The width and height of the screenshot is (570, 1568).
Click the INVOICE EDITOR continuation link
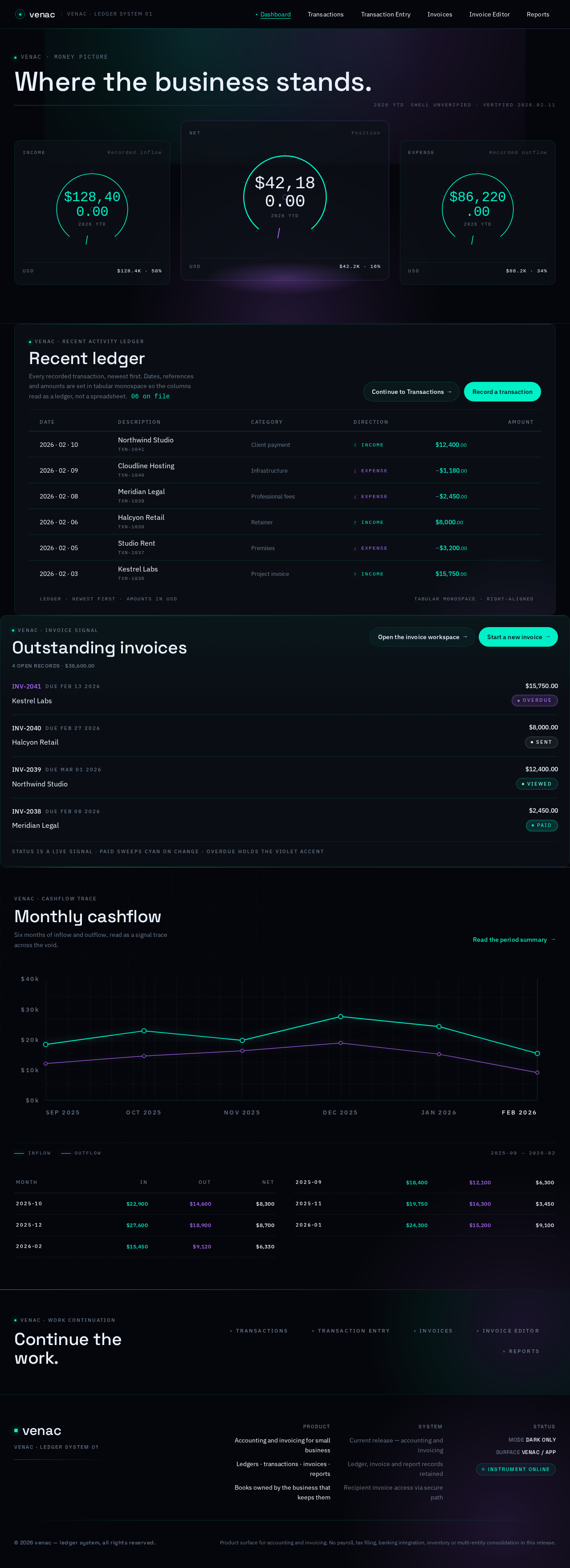point(508,1331)
